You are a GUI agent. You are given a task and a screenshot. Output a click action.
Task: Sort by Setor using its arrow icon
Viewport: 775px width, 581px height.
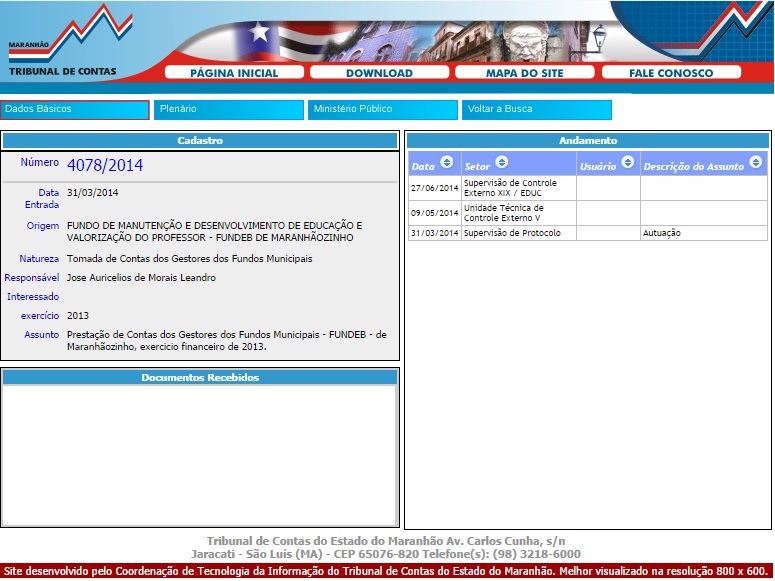point(501,162)
